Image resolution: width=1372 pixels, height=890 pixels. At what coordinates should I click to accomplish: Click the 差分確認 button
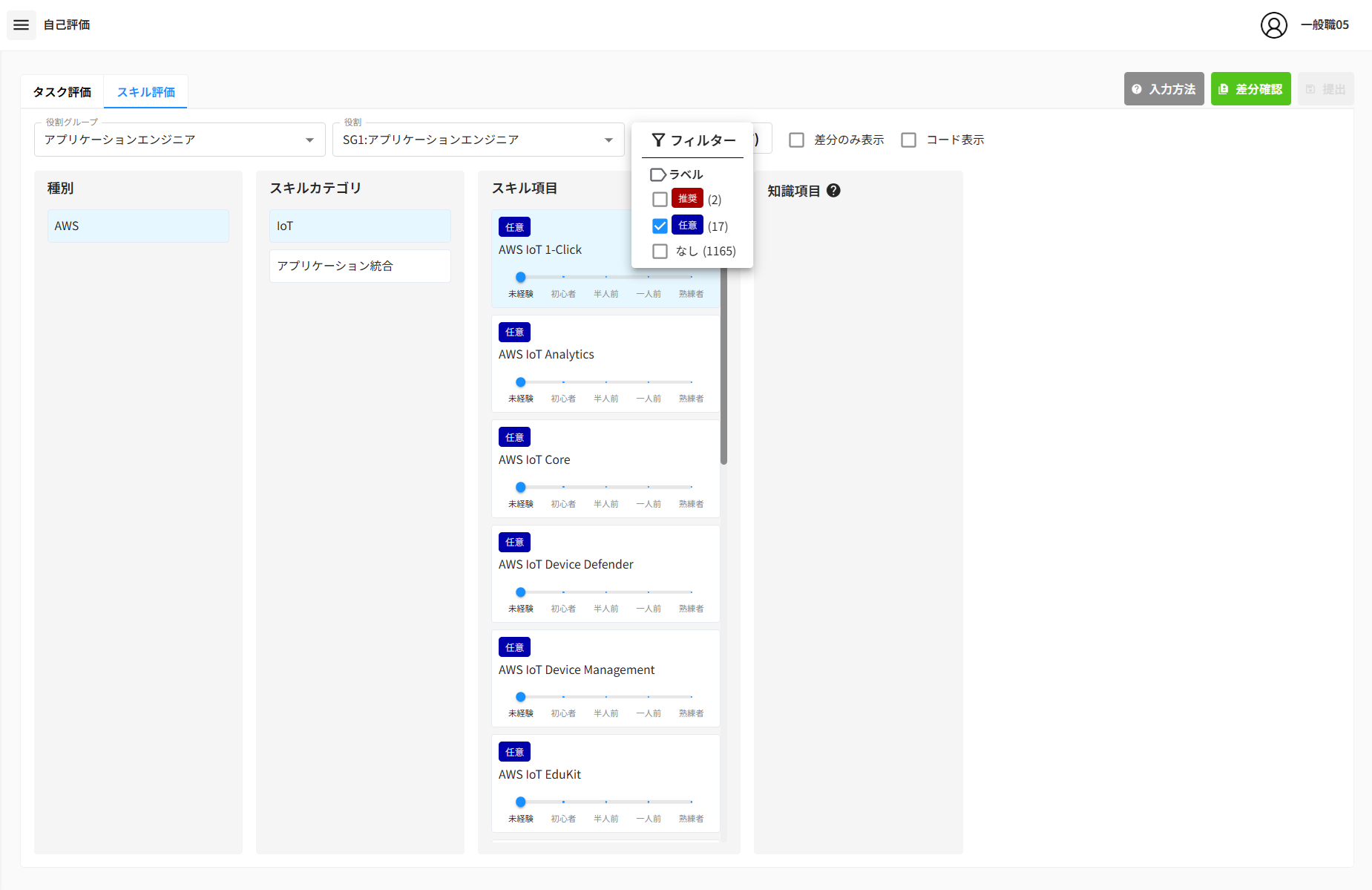1250,89
